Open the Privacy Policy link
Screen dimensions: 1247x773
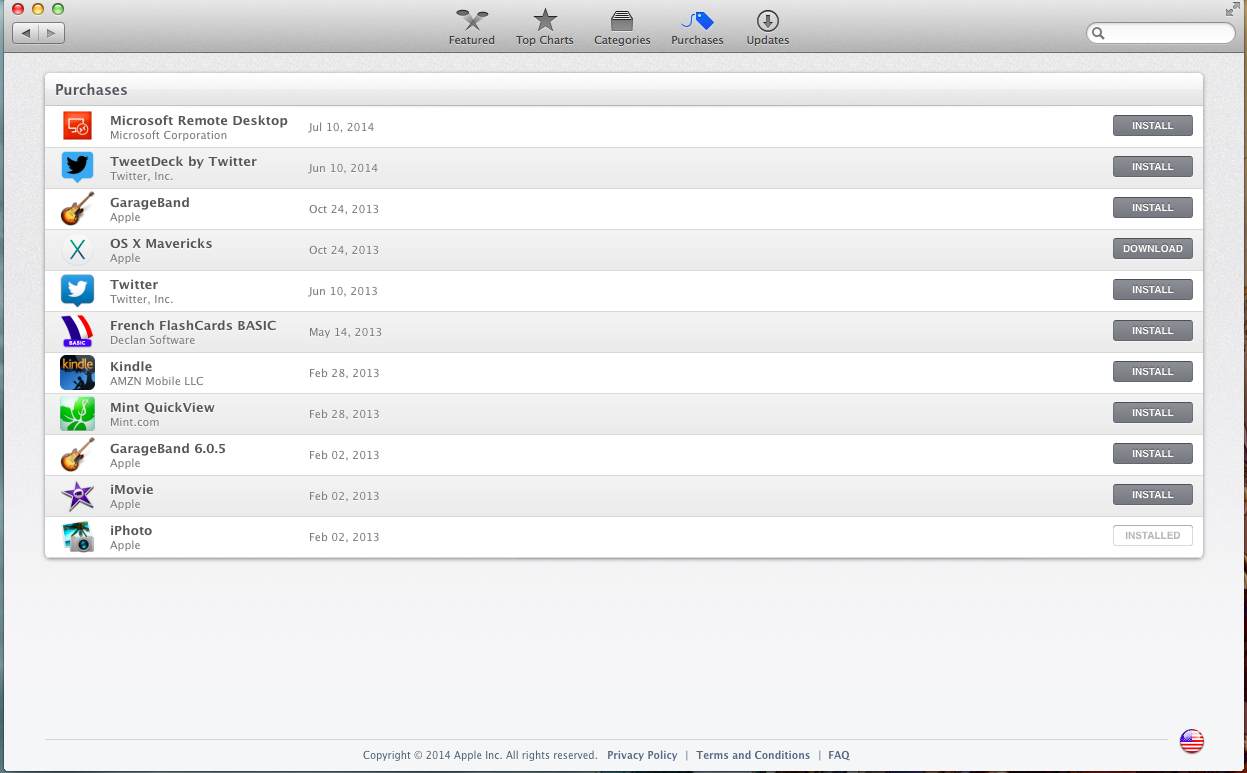coord(642,755)
